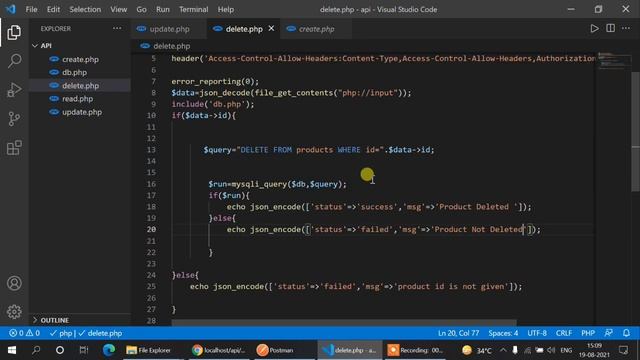Click the vertical editor scrollbar
The width and height of the screenshot is (640, 360).
point(636,131)
